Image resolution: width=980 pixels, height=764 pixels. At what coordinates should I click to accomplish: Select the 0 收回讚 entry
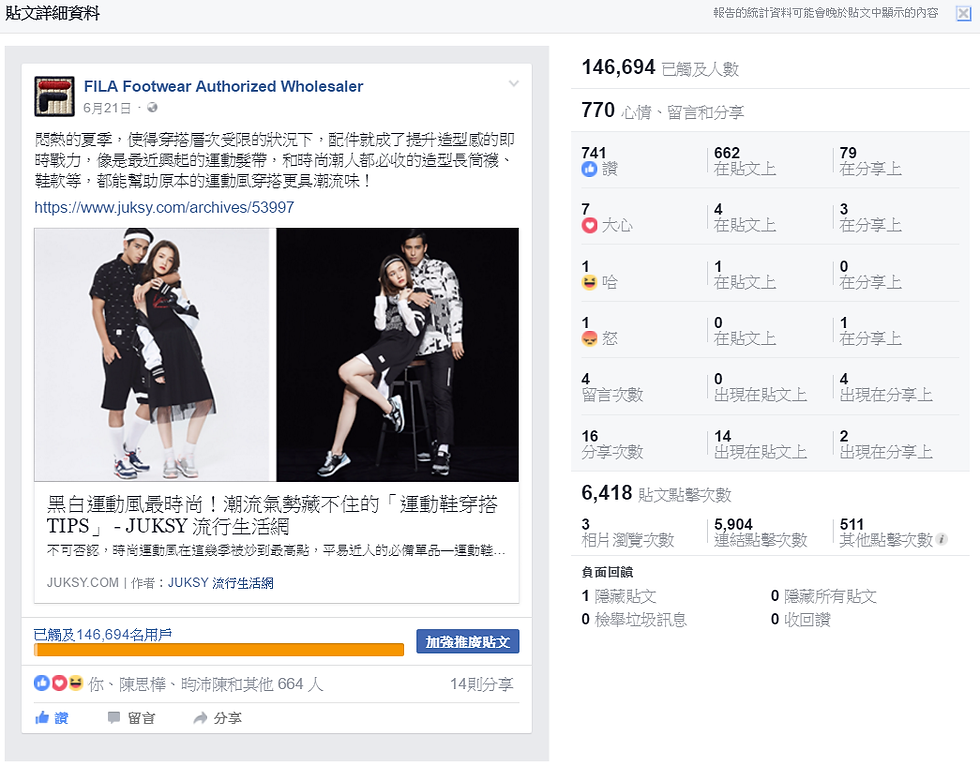point(801,620)
